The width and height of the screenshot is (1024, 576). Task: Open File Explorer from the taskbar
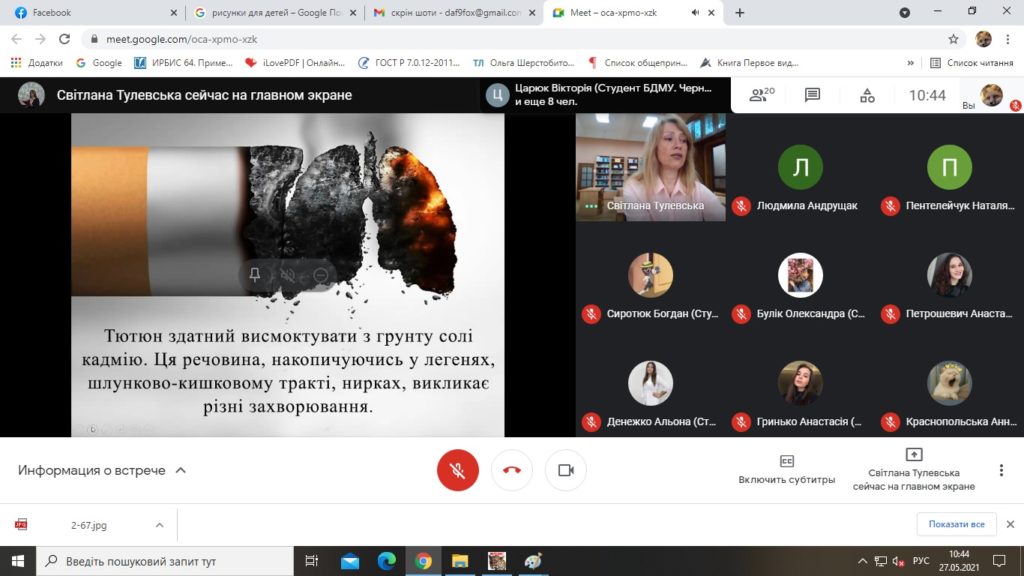pyautogui.click(x=460, y=561)
